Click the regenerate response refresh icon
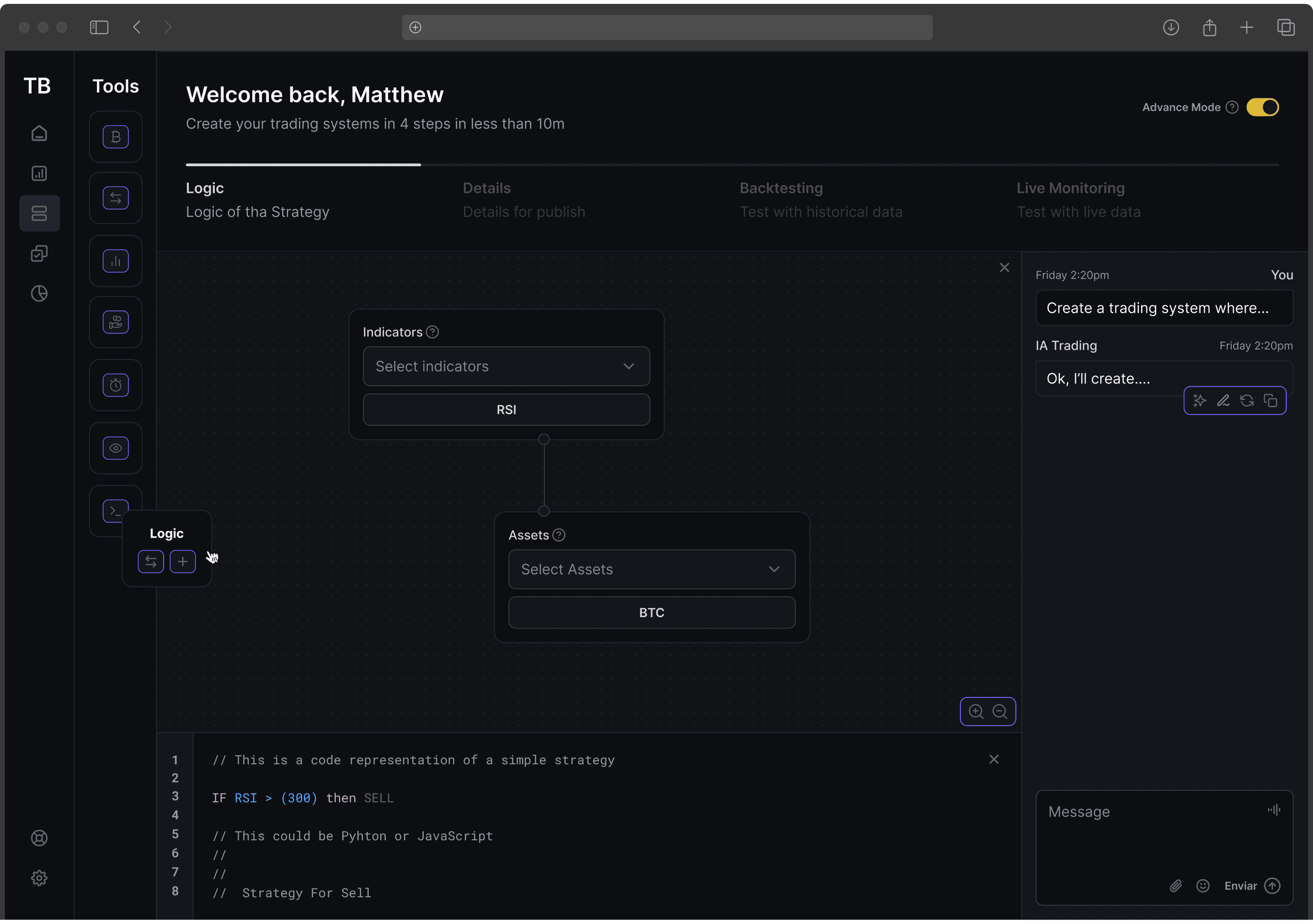Screen dimensions: 1313x924 click(1247, 401)
